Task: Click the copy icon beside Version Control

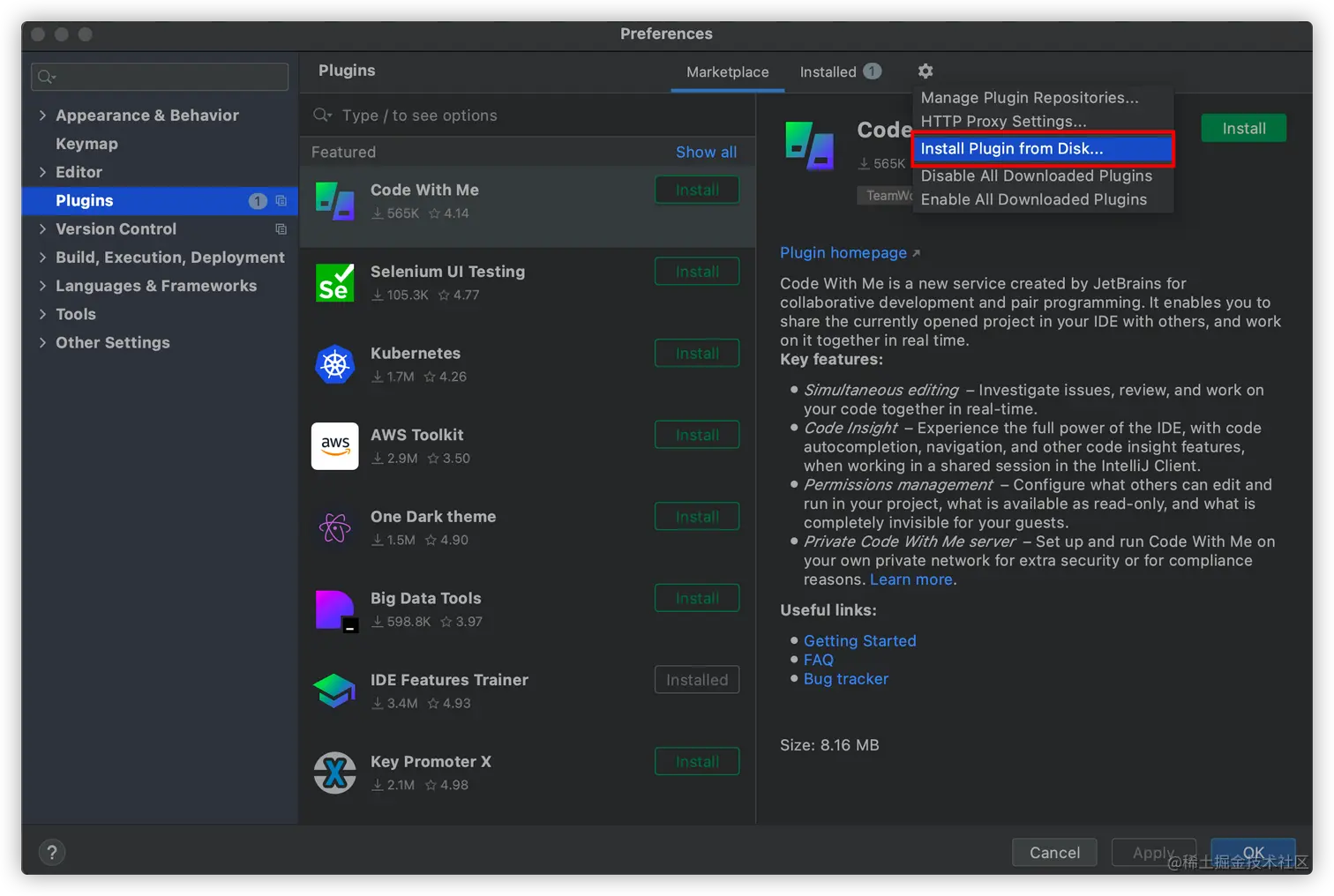Action: click(x=281, y=229)
